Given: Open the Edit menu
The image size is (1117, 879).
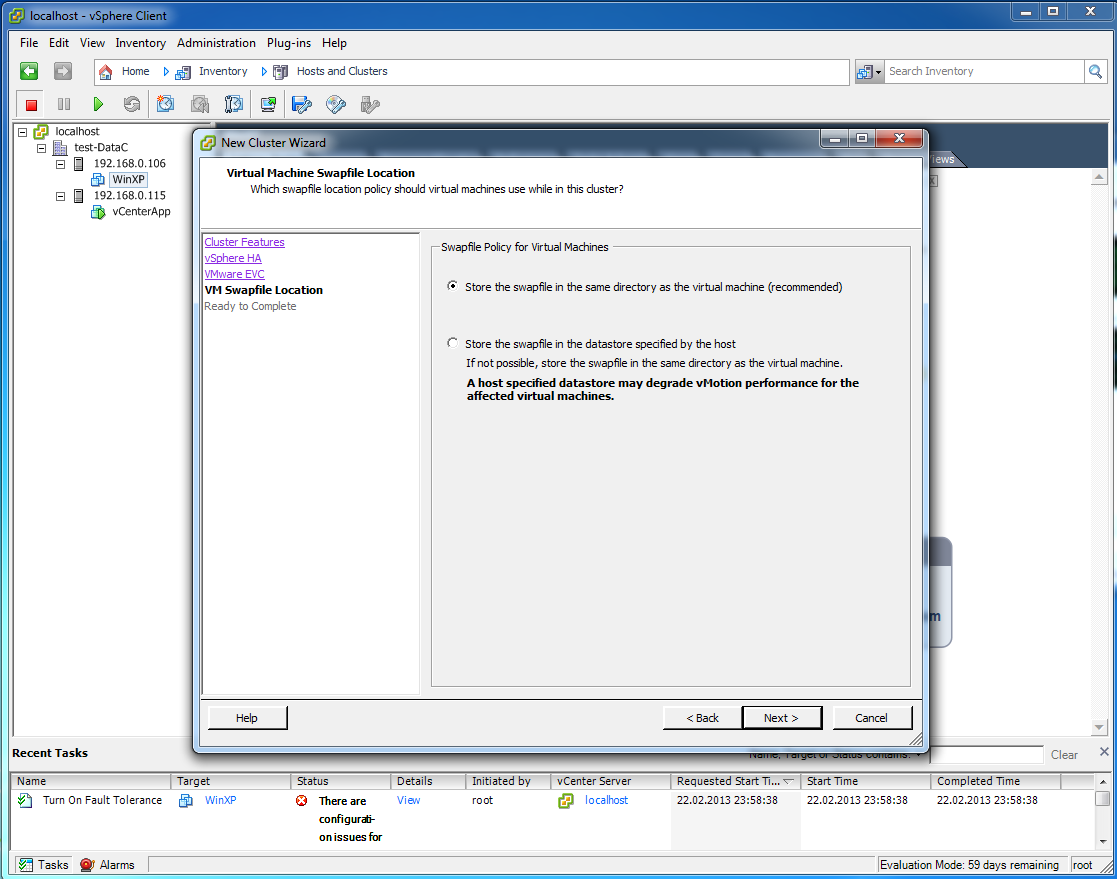Looking at the screenshot, I should pos(58,43).
